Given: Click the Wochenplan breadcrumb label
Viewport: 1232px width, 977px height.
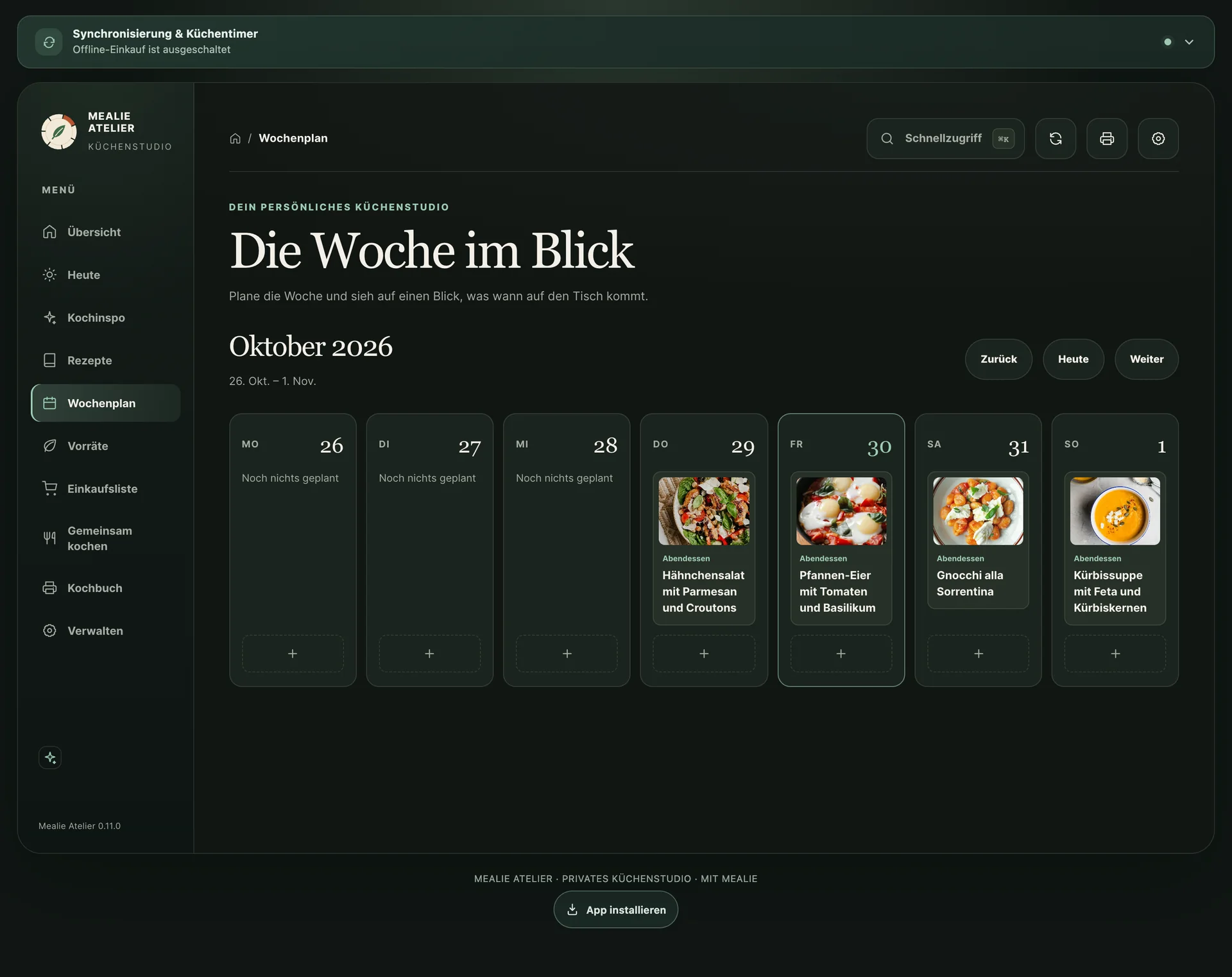Looking at the screenshot, I should [293, 139].
